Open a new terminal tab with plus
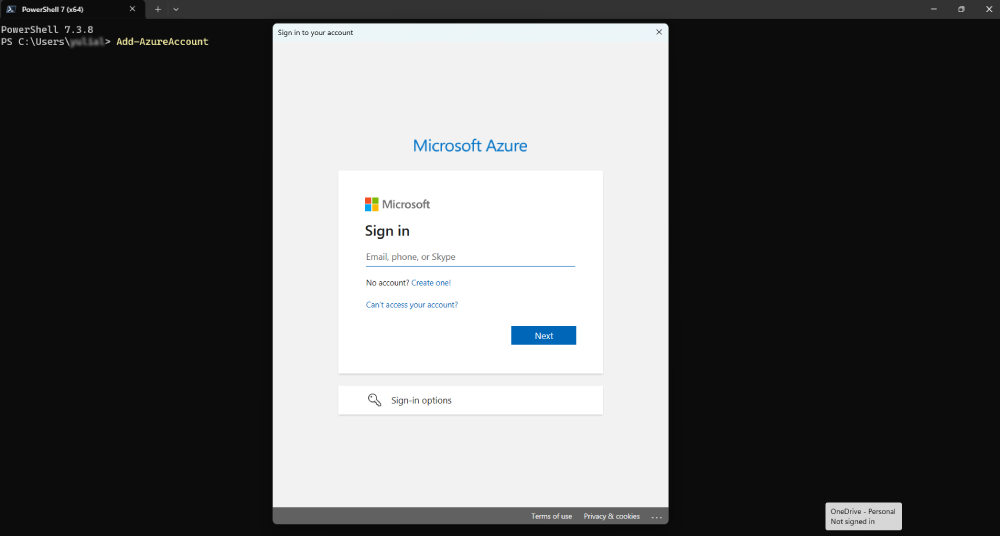1000x536 pixels. click(158, 10)
